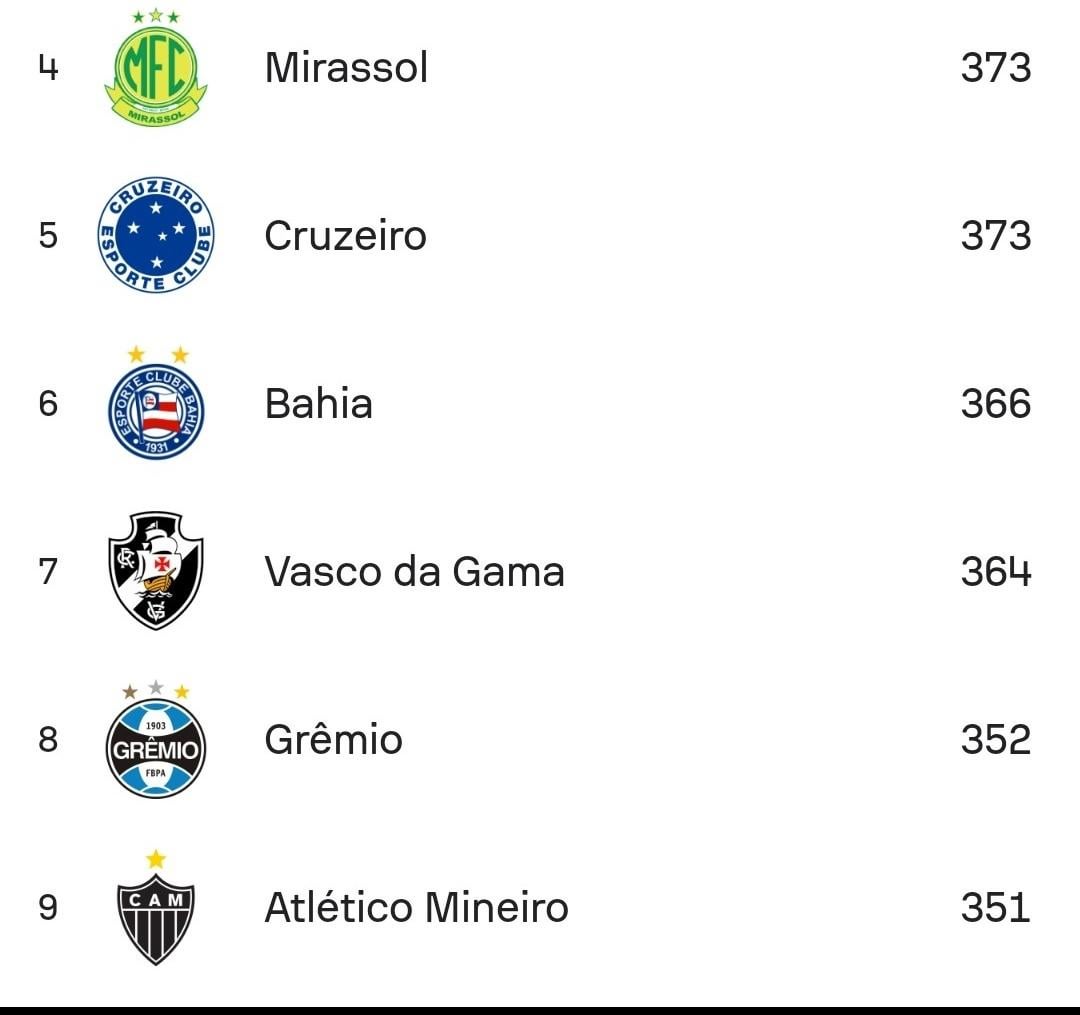Open the Grêmio team name

coord(333,740)
